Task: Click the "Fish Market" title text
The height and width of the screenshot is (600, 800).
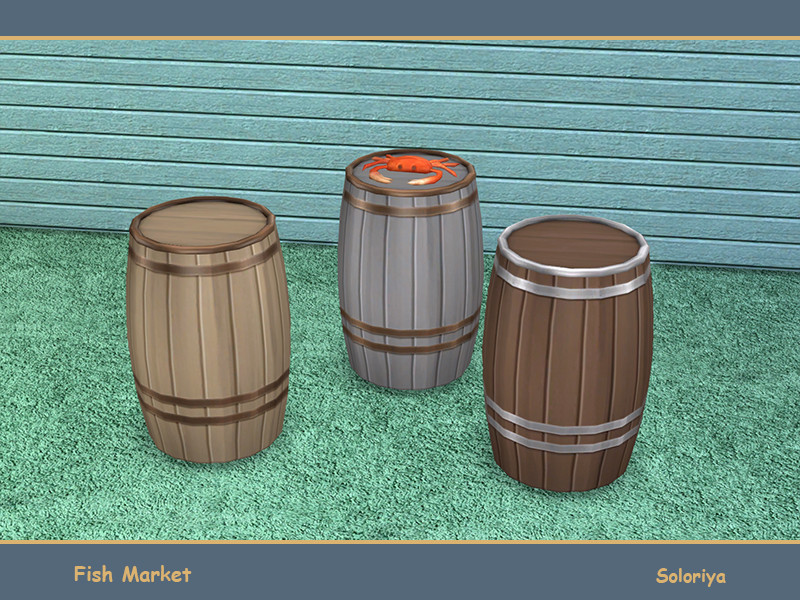Action: coord(132,574)
